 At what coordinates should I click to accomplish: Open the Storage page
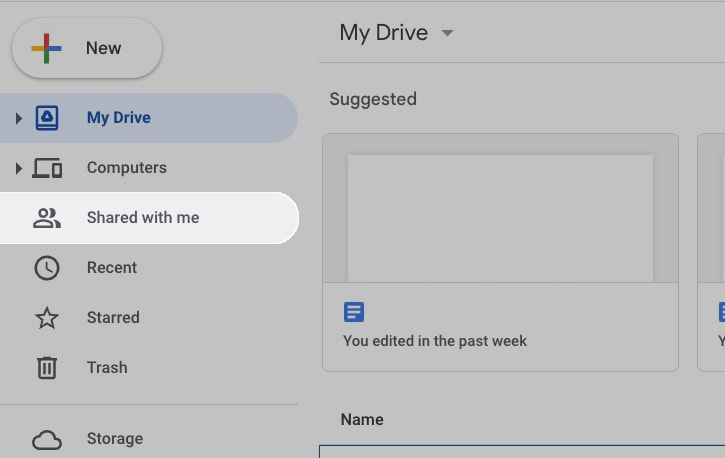[x=148, y=439]
